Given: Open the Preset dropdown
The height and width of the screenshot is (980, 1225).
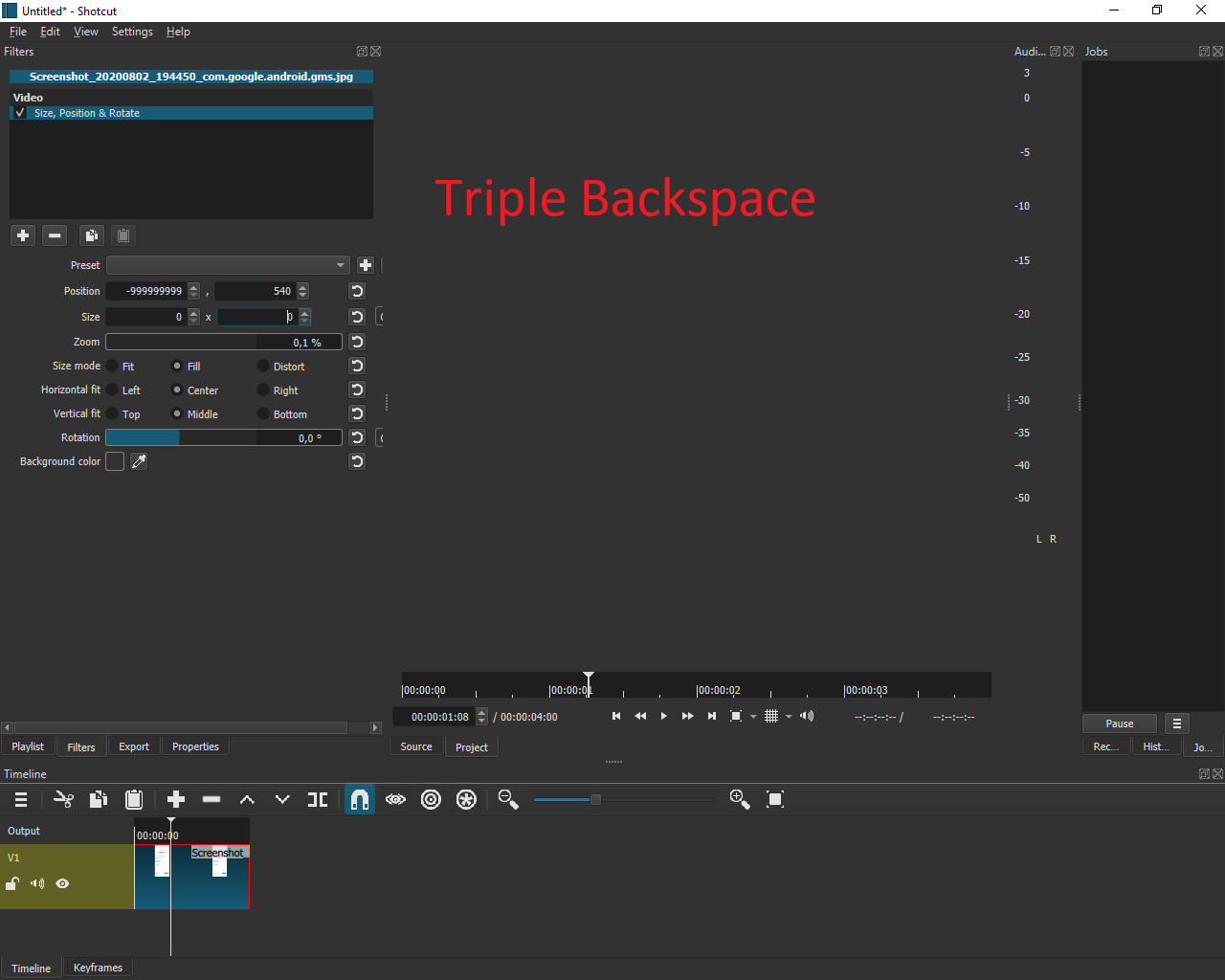Looking at the screenshot, I should click(341, 265).
